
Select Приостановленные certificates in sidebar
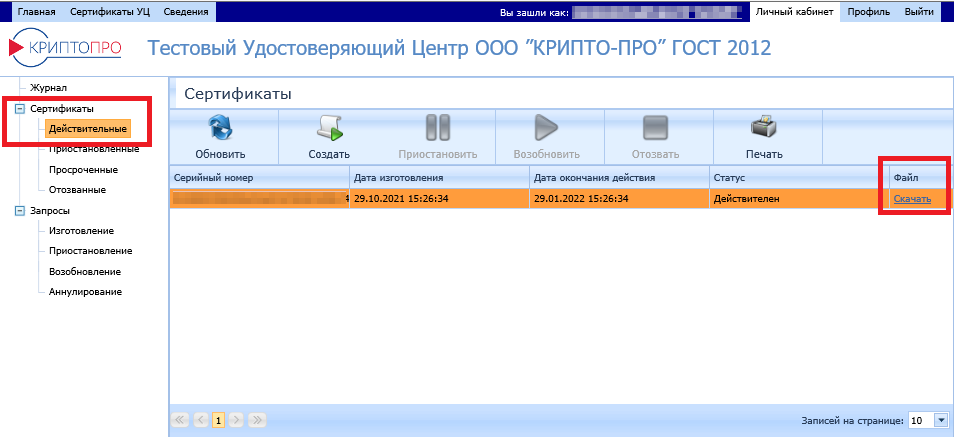(94, 149)
